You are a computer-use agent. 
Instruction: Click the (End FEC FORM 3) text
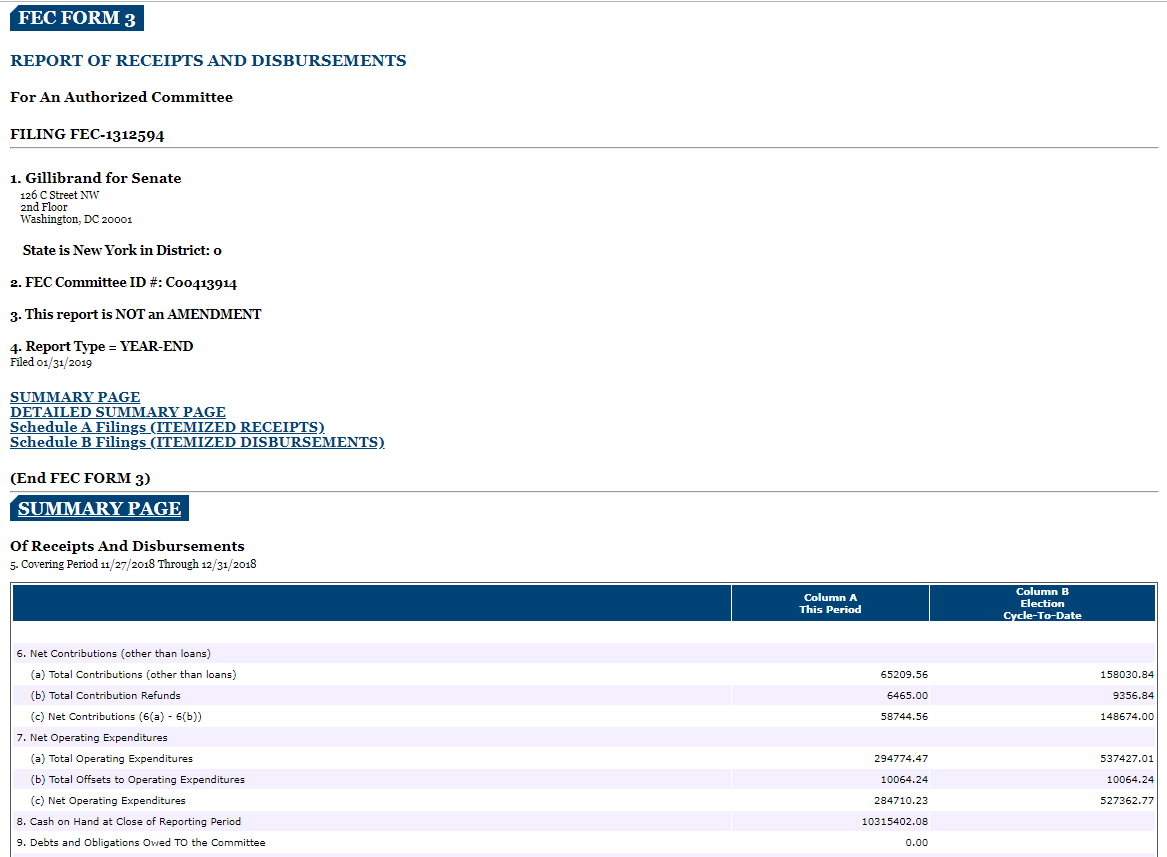coord(80,478)
